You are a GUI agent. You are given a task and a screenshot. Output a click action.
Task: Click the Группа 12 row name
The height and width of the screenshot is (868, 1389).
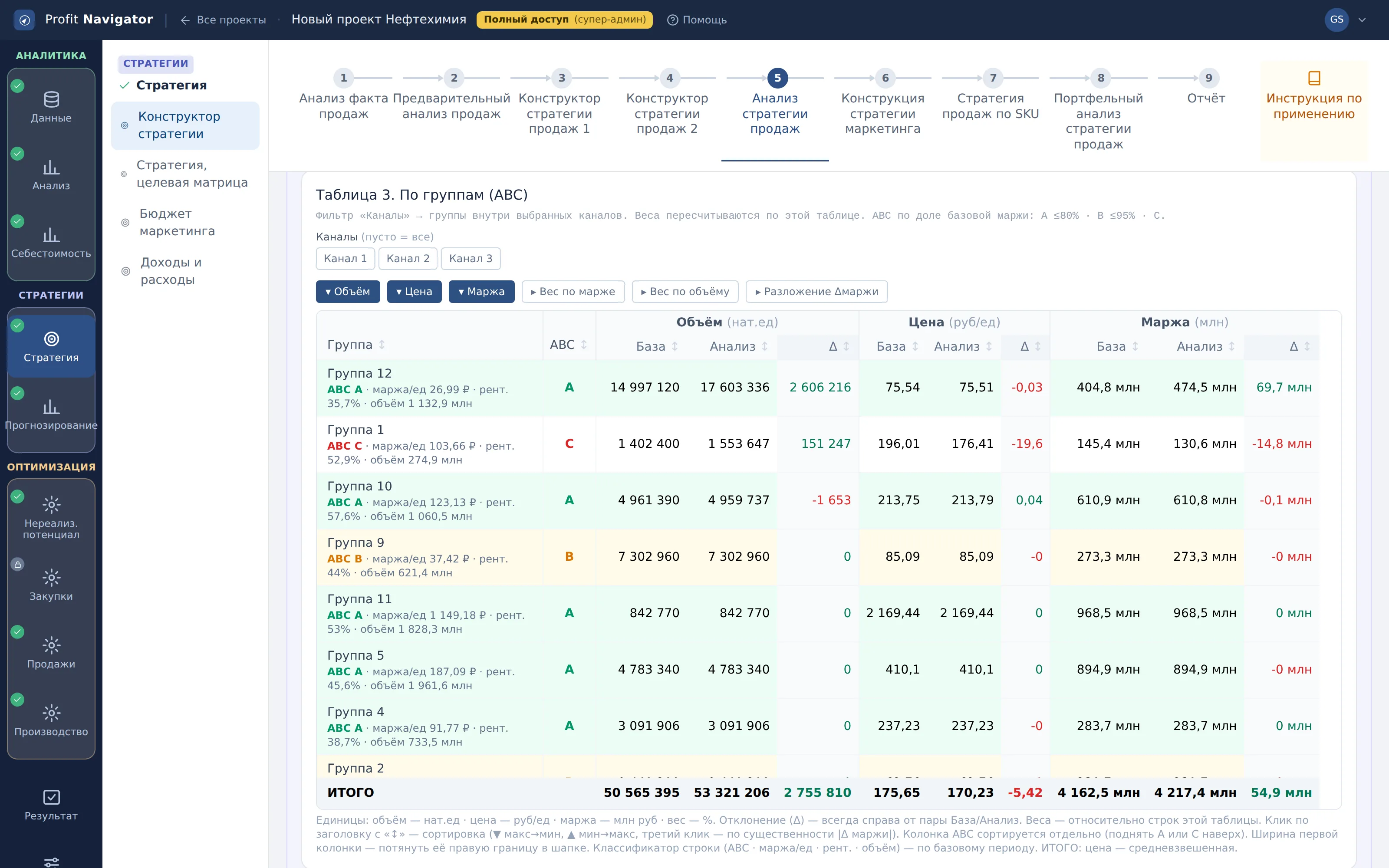(x=359, y=373)
